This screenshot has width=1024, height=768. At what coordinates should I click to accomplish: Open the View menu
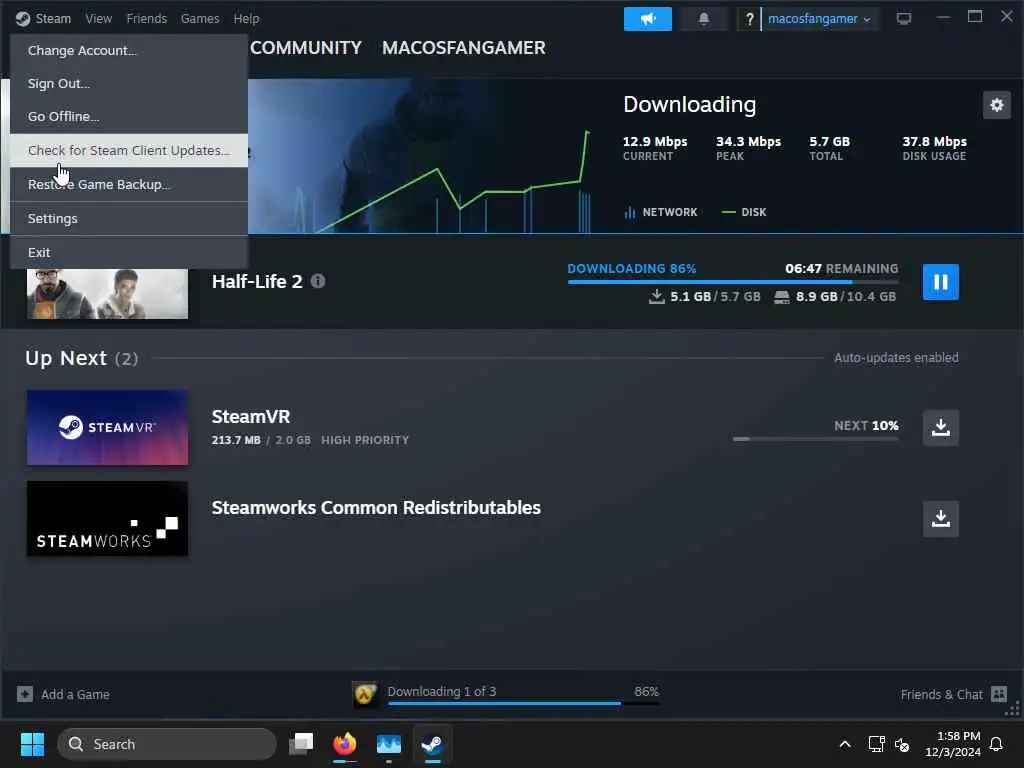[x=99, y=19]
